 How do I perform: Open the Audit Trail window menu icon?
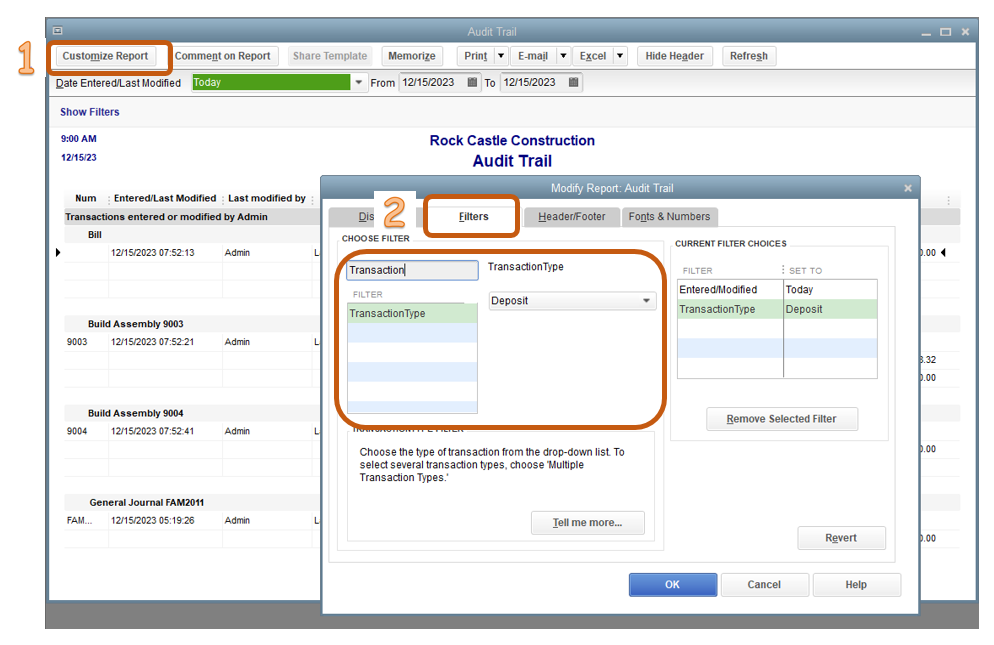[x=58, y=30]
